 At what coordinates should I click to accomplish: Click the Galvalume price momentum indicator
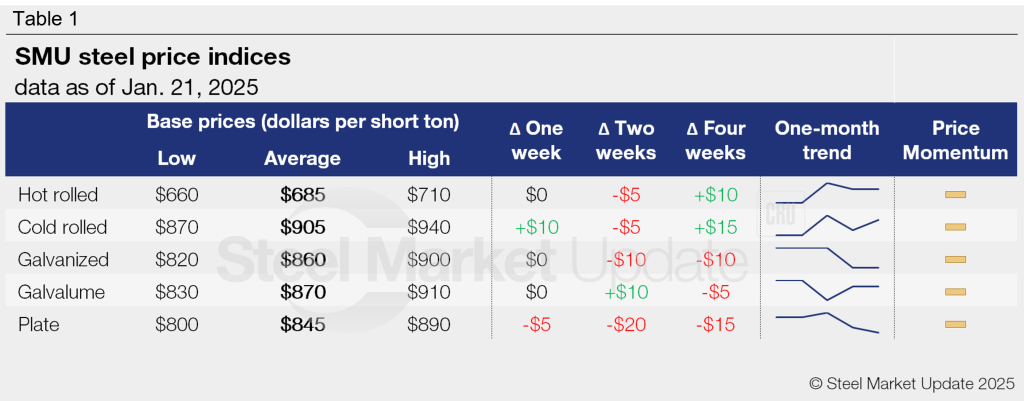pyautogui.click(x=955, y=292)
